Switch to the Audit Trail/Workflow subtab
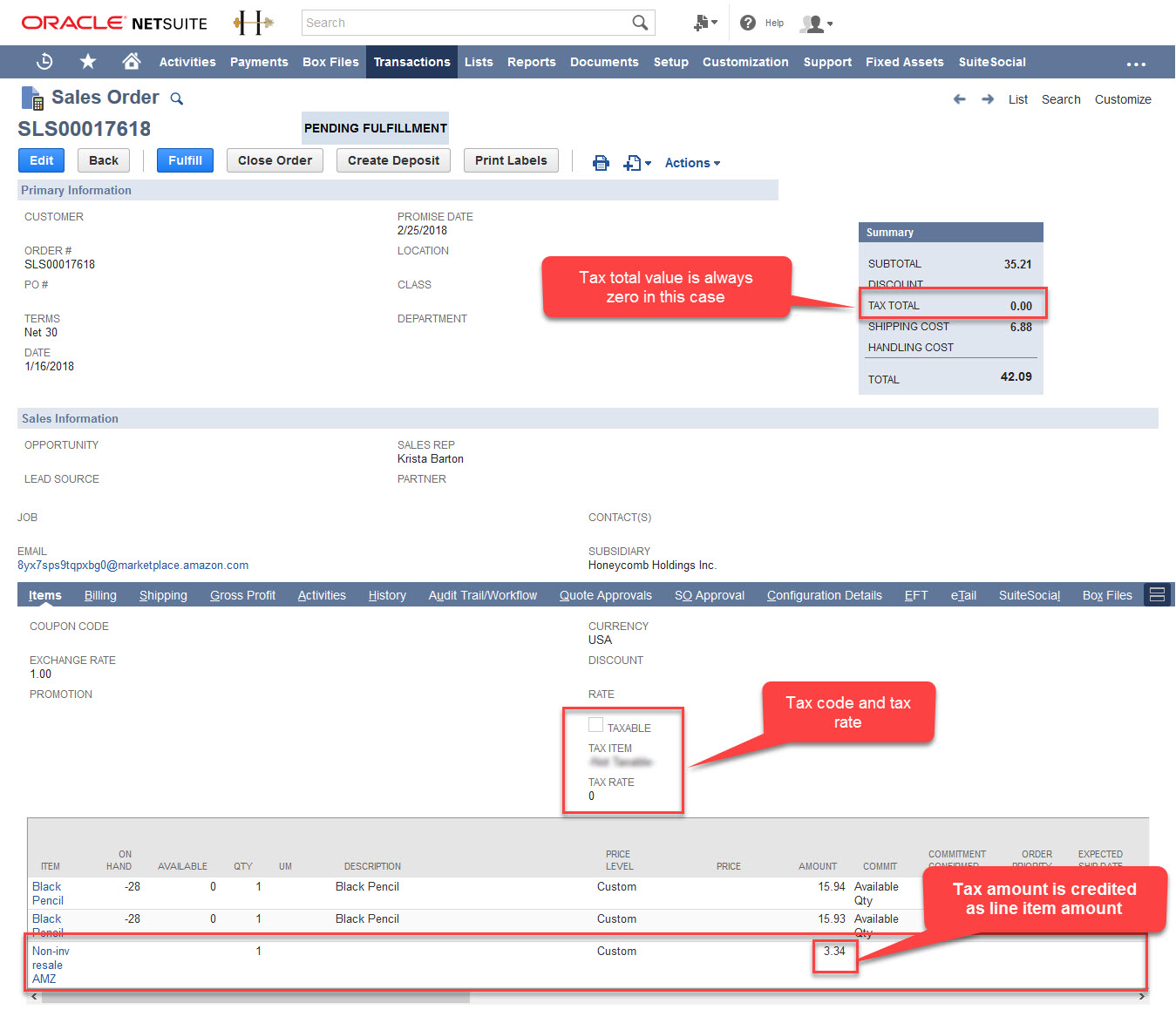Viewport: 1176px width, 1030px height. click(483, 595)
